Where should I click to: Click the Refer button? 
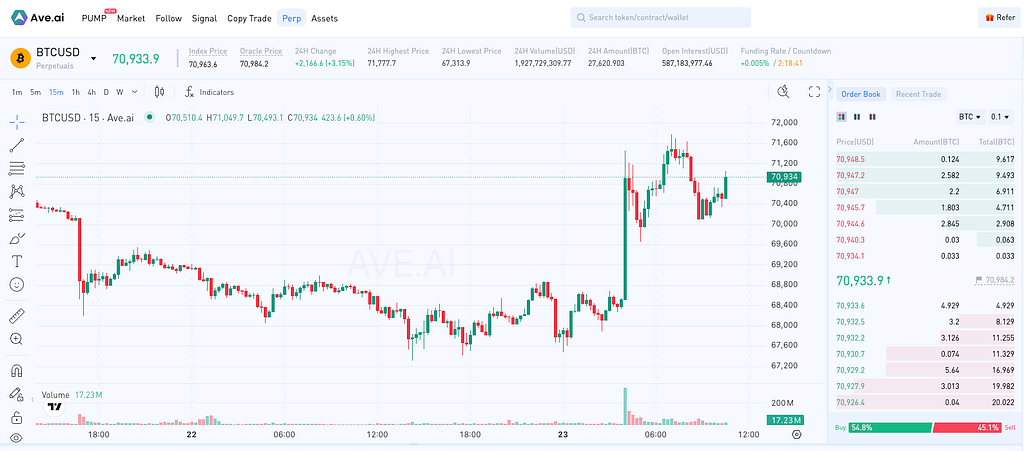tap(999, 18)
